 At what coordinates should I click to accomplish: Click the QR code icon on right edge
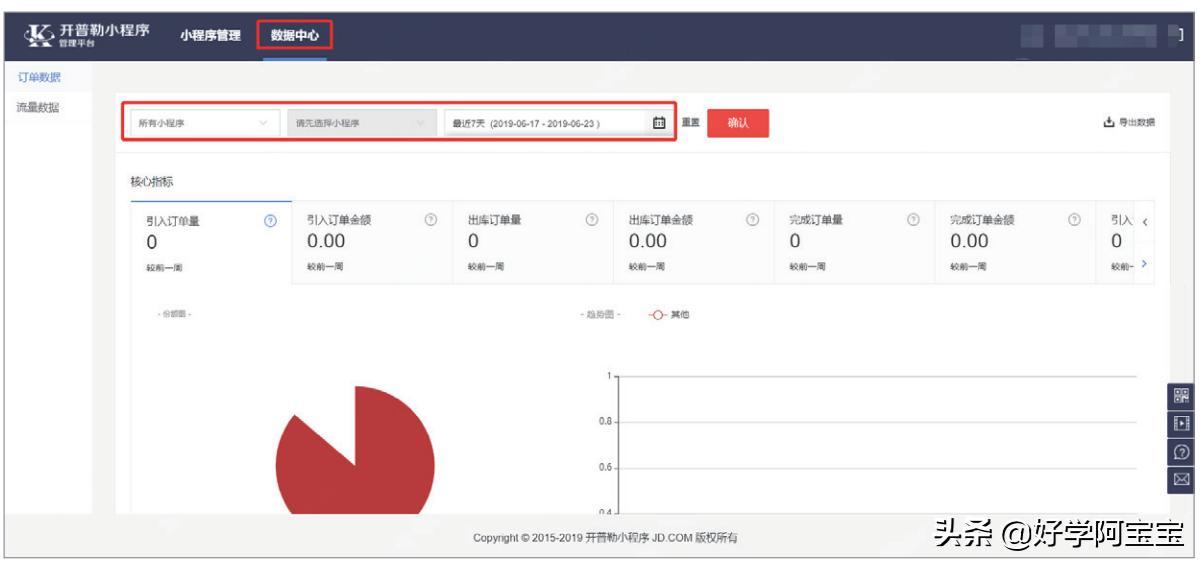tap(1181, 395)
